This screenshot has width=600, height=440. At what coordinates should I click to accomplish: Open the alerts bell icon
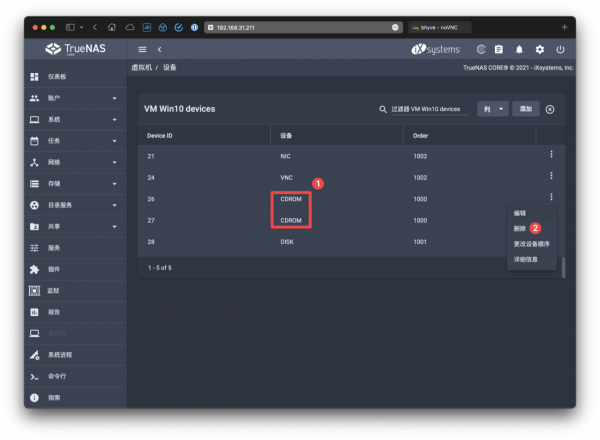pos(519,49)
